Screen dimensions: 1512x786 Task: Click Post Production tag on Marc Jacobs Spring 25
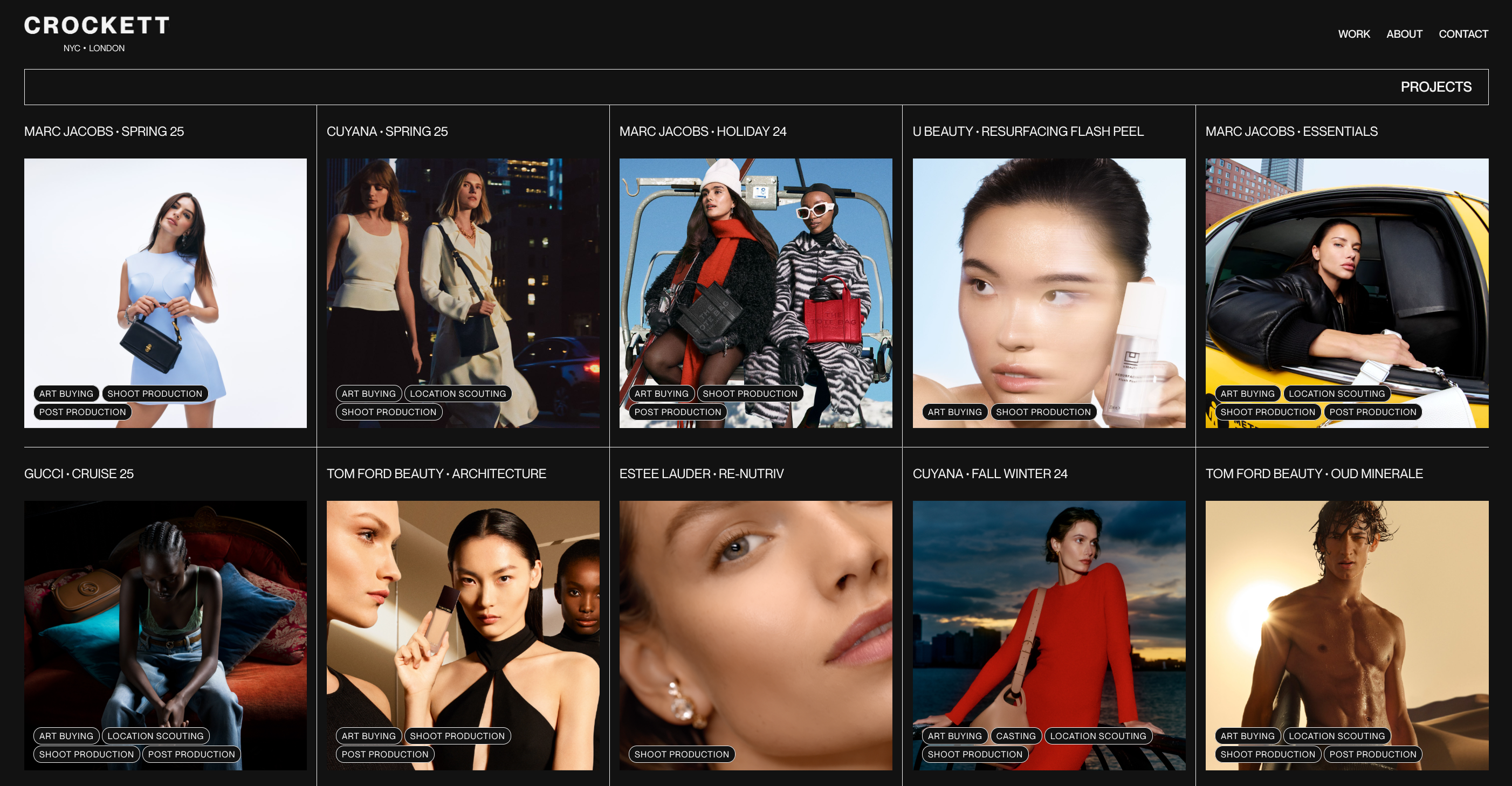pyautogui.click(x=83, y=412)
